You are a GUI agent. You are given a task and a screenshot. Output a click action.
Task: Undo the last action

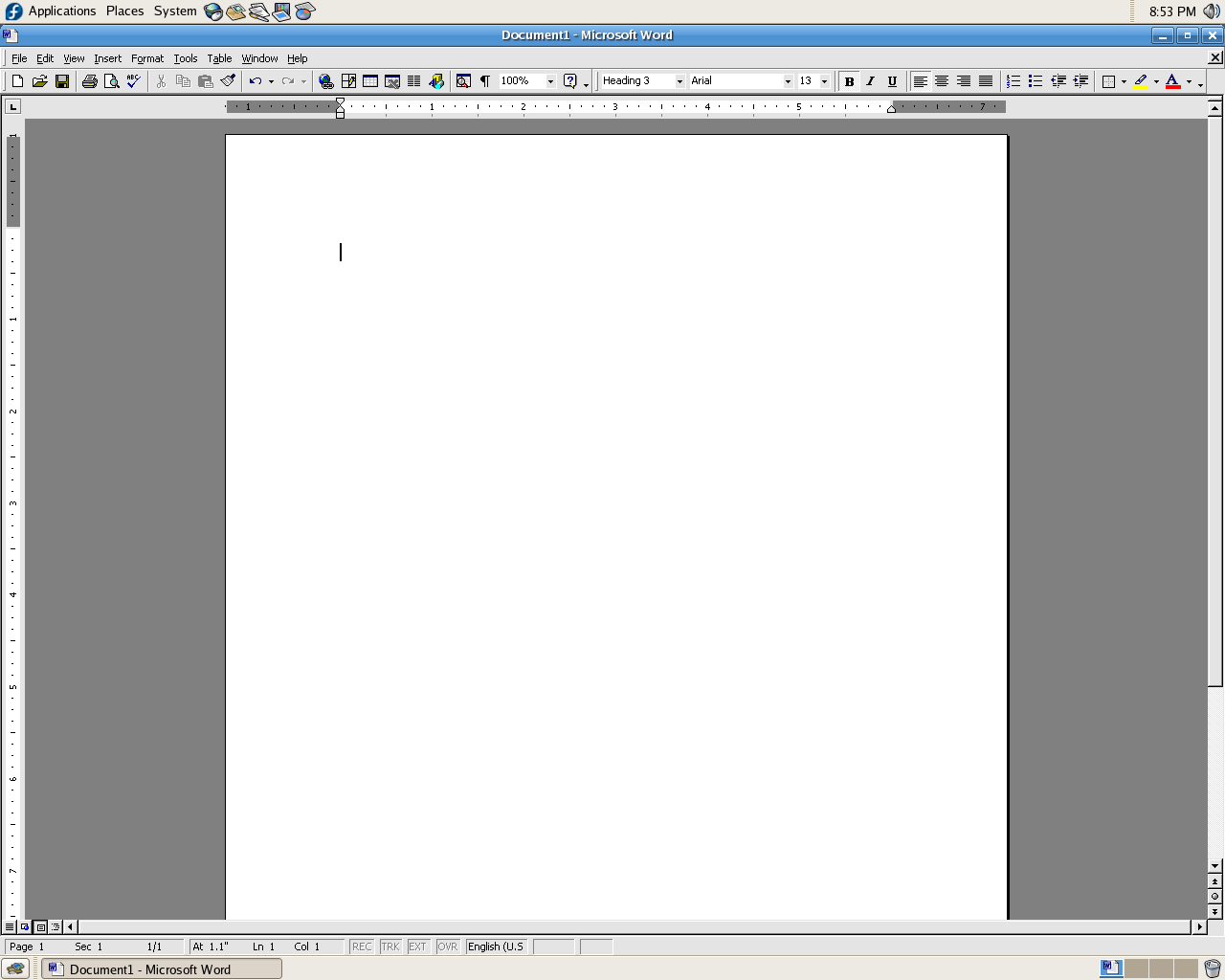coord(255,81)
